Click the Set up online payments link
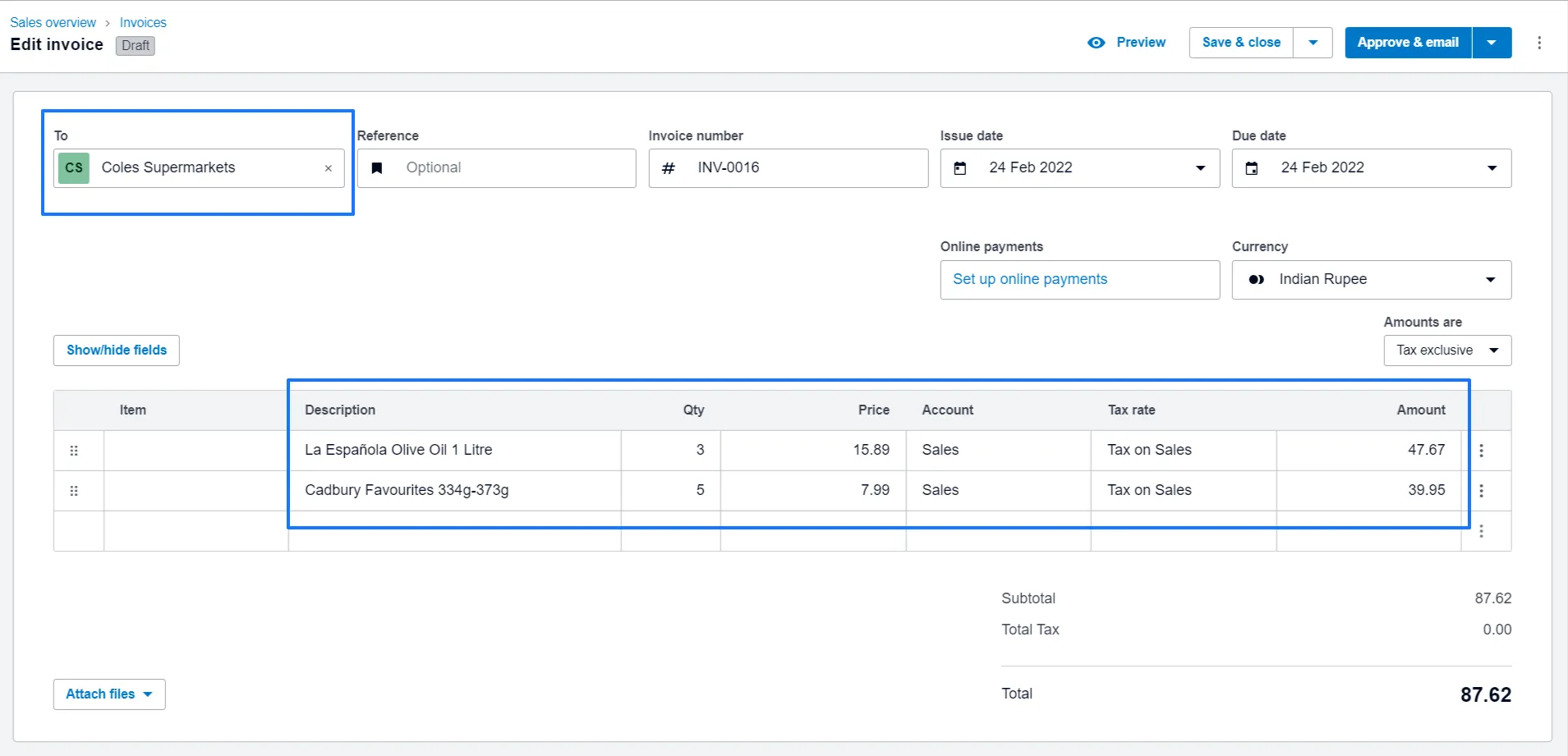The image size is (1568, 756). pos(1030,279)
